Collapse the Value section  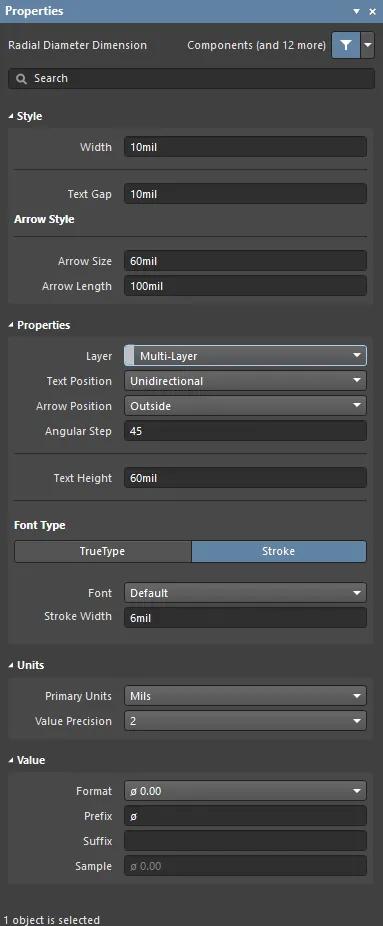click(x=11, y=761)
